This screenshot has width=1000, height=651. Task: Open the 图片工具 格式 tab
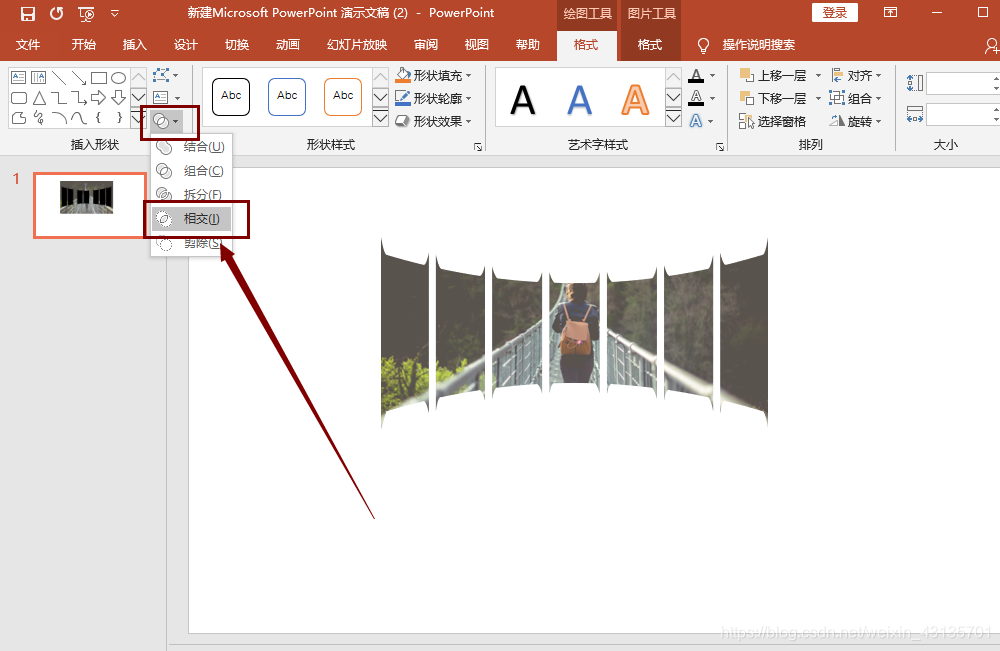tap(650, 45)
